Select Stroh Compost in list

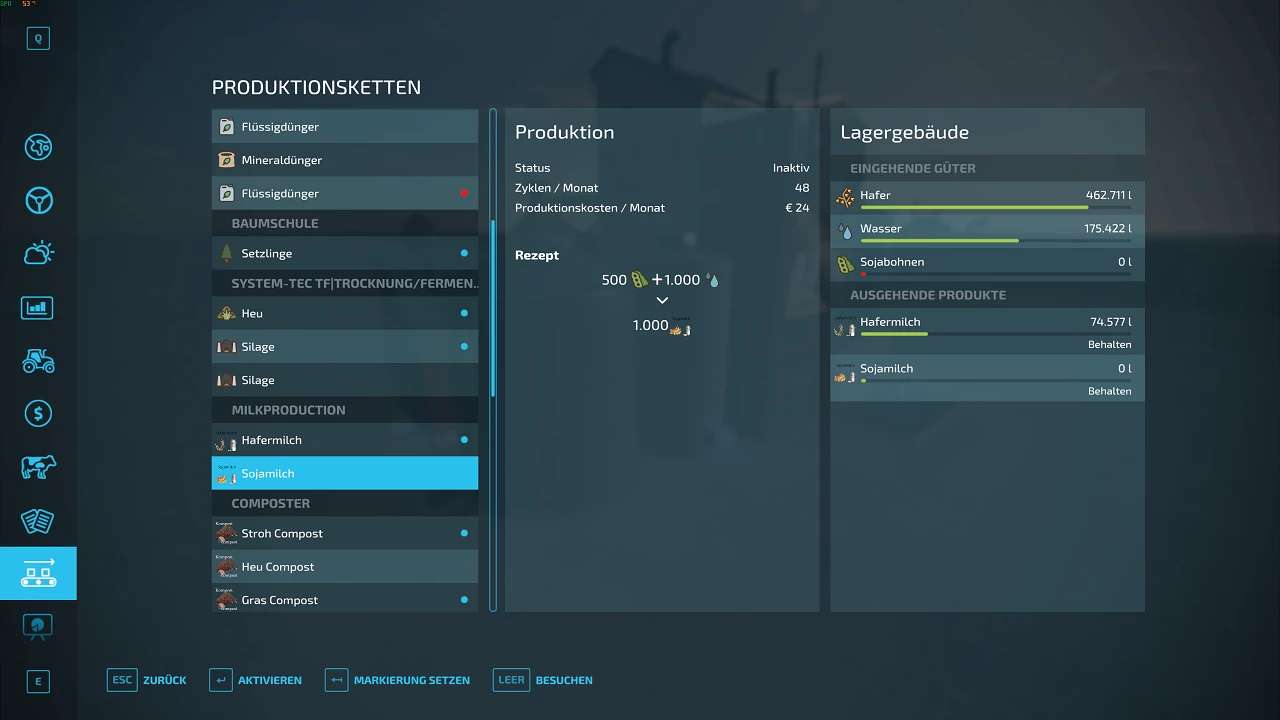345,533
